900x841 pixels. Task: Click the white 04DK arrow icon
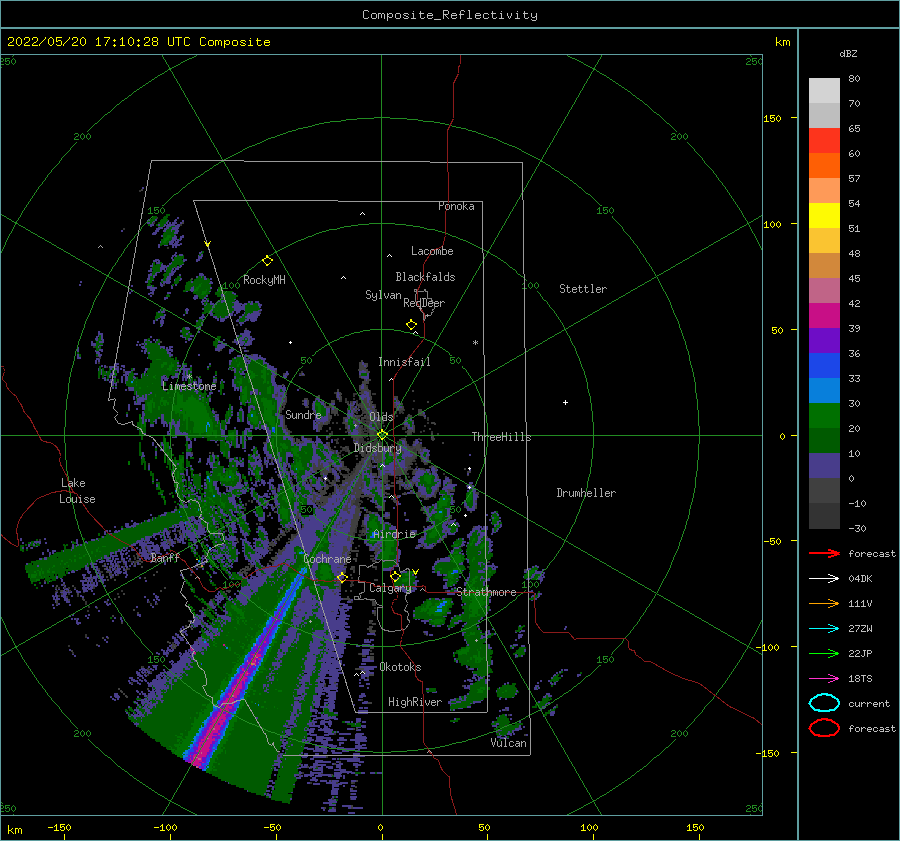(824, 579)
